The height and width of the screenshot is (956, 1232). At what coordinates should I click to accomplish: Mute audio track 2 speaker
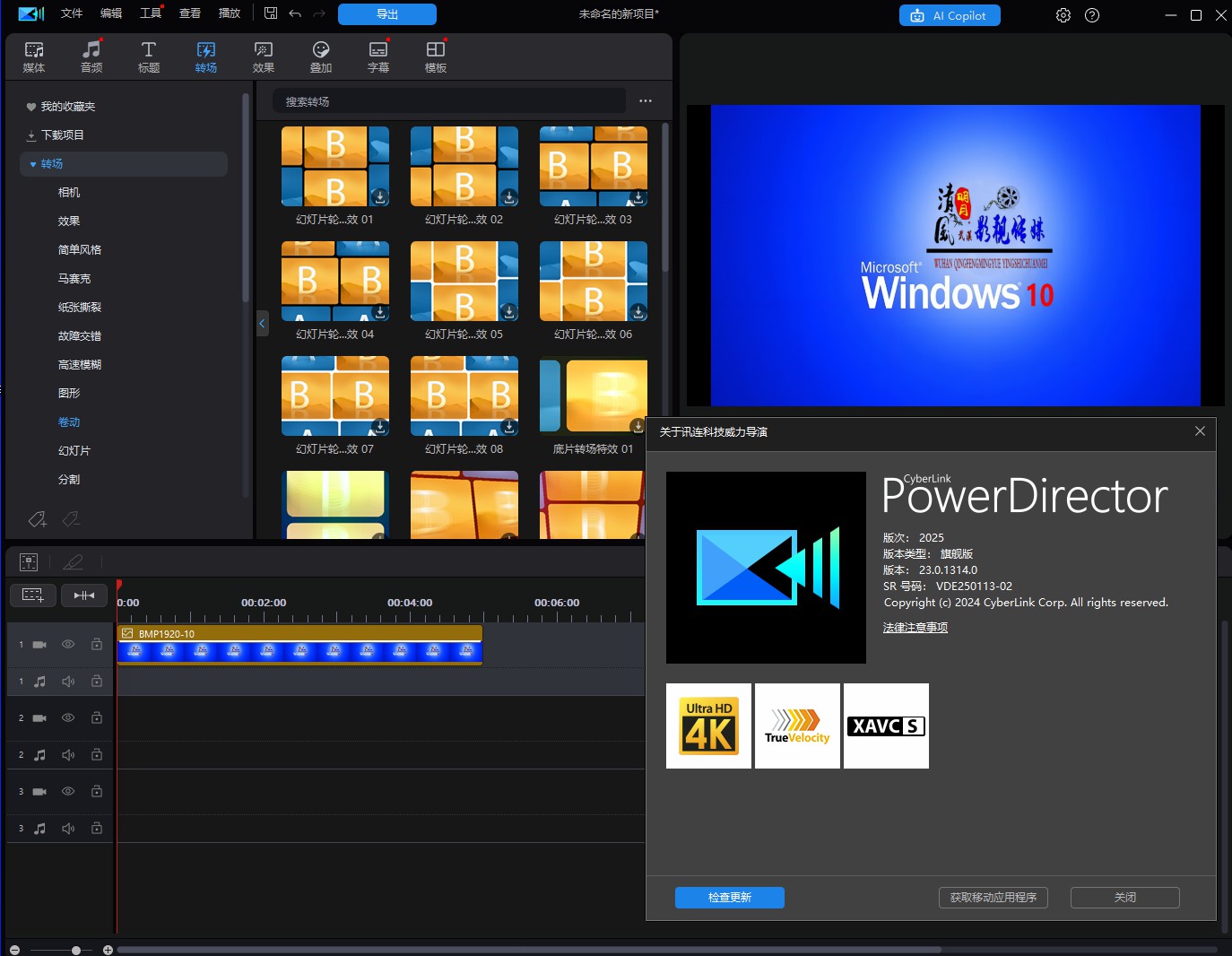pyautogui.click(x=68, y=755)
